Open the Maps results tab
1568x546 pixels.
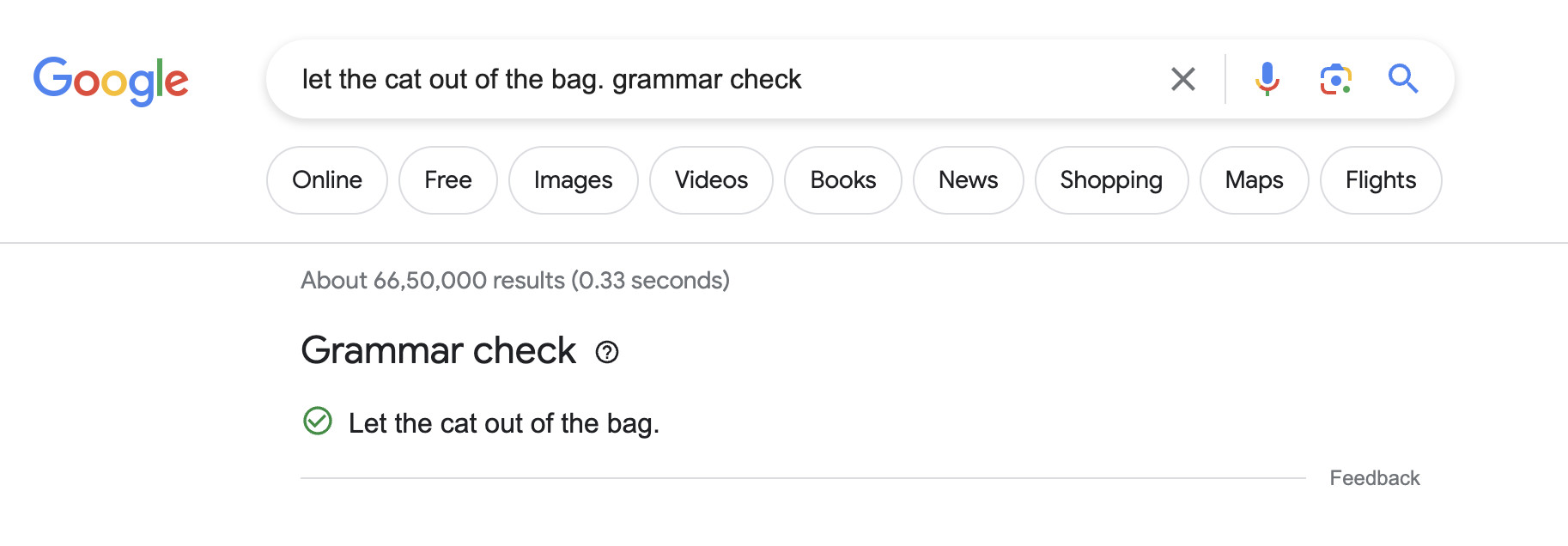[1254, 180]
